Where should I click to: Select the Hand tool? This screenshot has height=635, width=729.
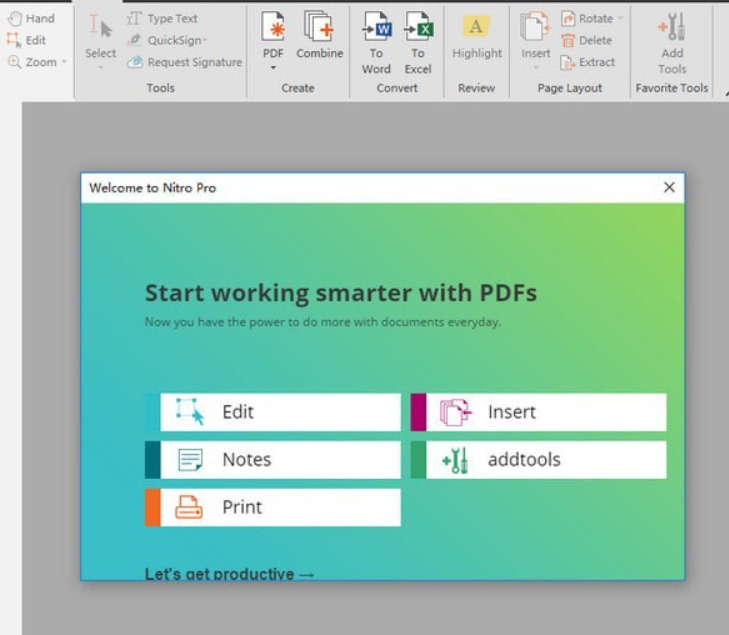coord(31,19)
